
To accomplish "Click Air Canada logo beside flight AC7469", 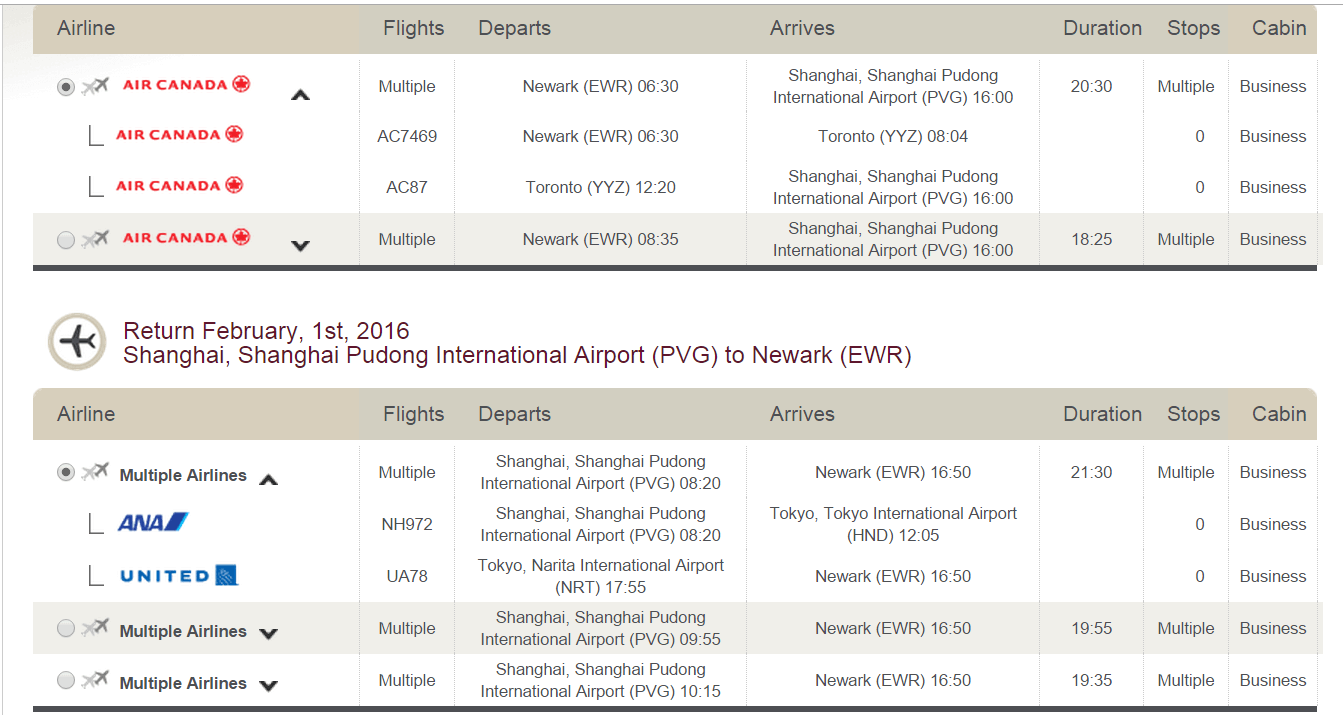I will pyautogui.click(x=180, y=134).
